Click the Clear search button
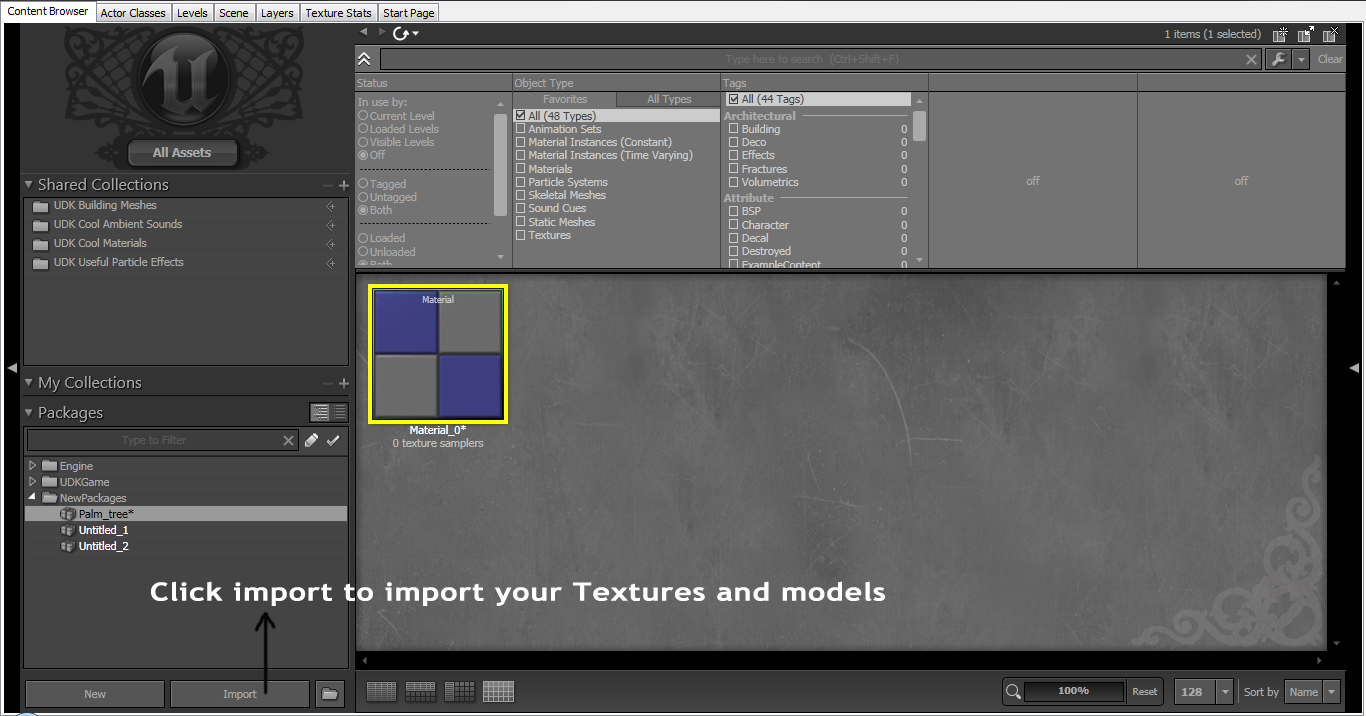The image size is (1366, 716). [1330, 59]
